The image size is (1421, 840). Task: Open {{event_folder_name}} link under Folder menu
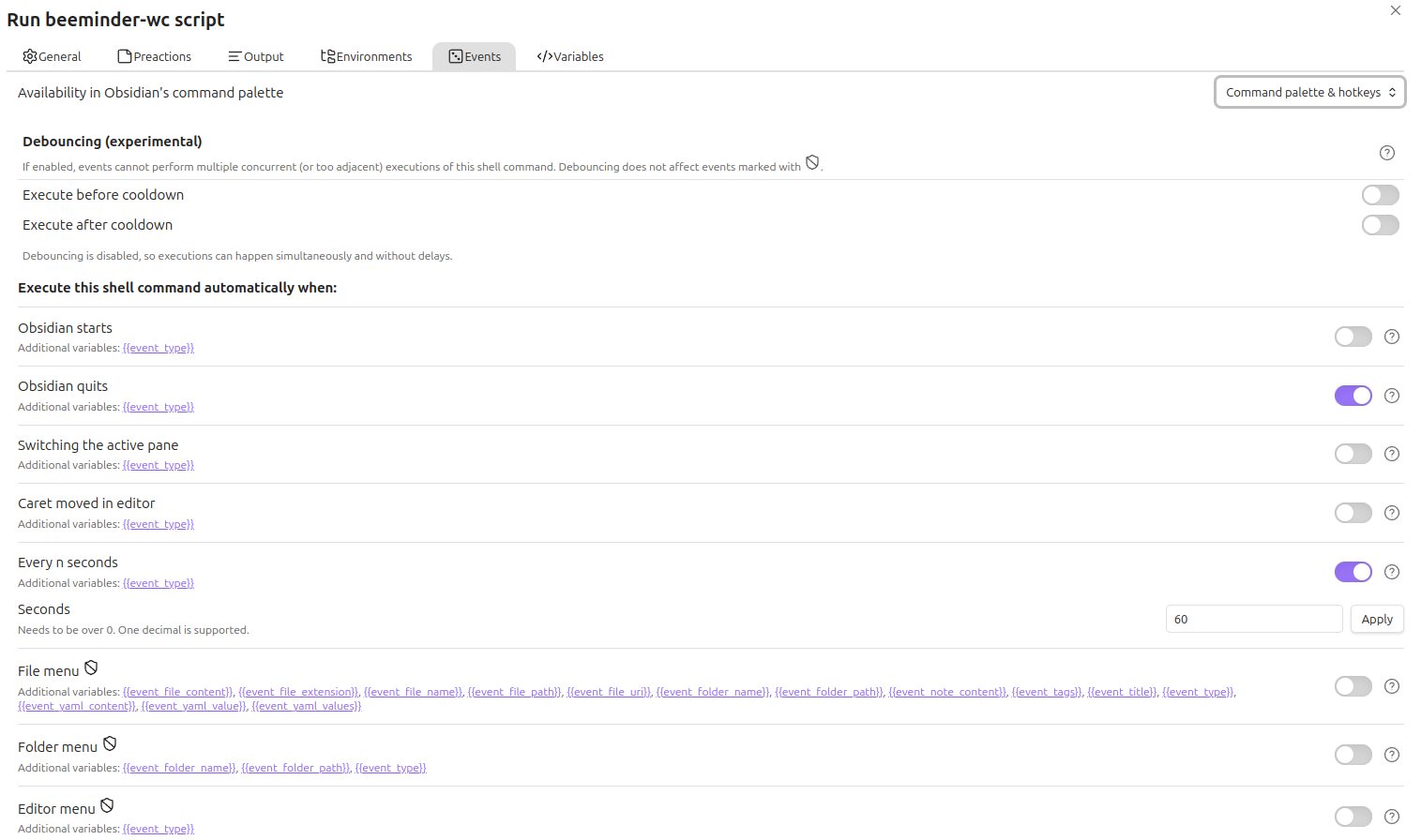(x=179, y=768)
